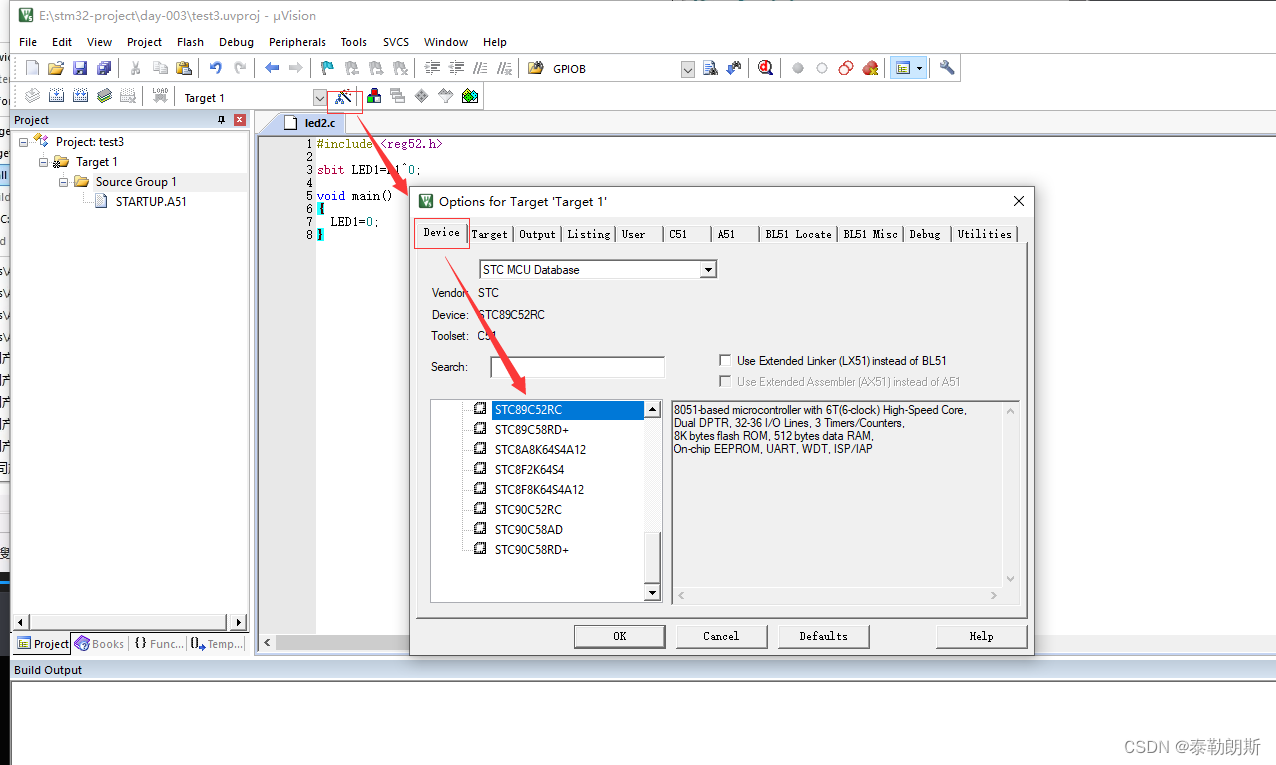Pin the Project panel
Viewport: 1276px width, 765px height.
222,120
